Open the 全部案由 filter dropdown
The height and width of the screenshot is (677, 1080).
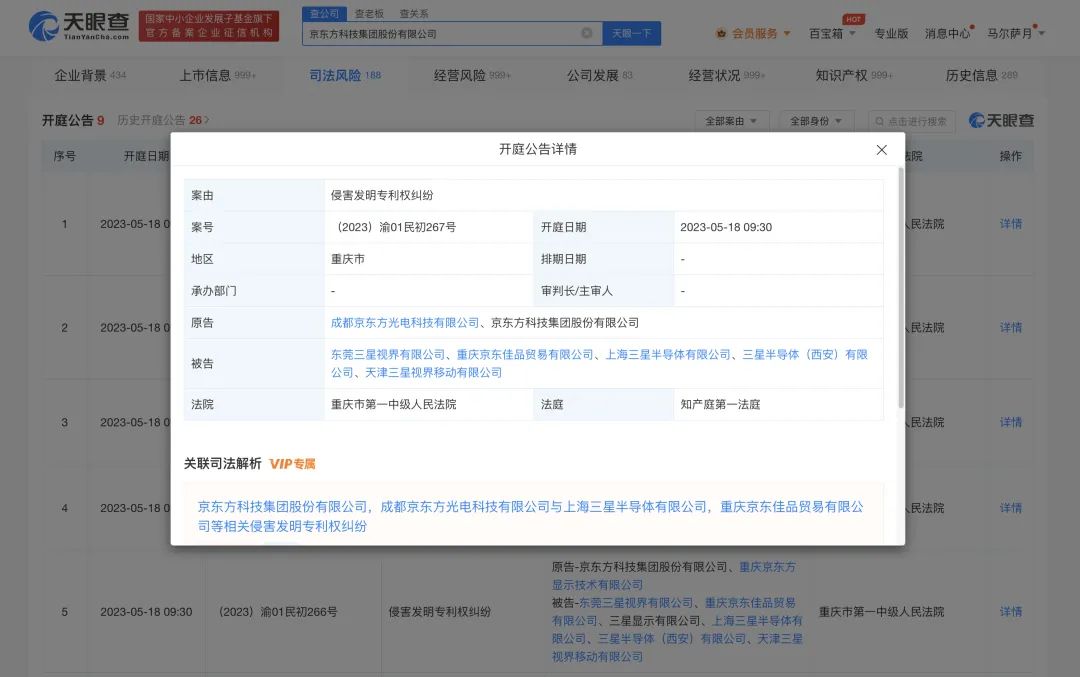click(x=731, y=121)
